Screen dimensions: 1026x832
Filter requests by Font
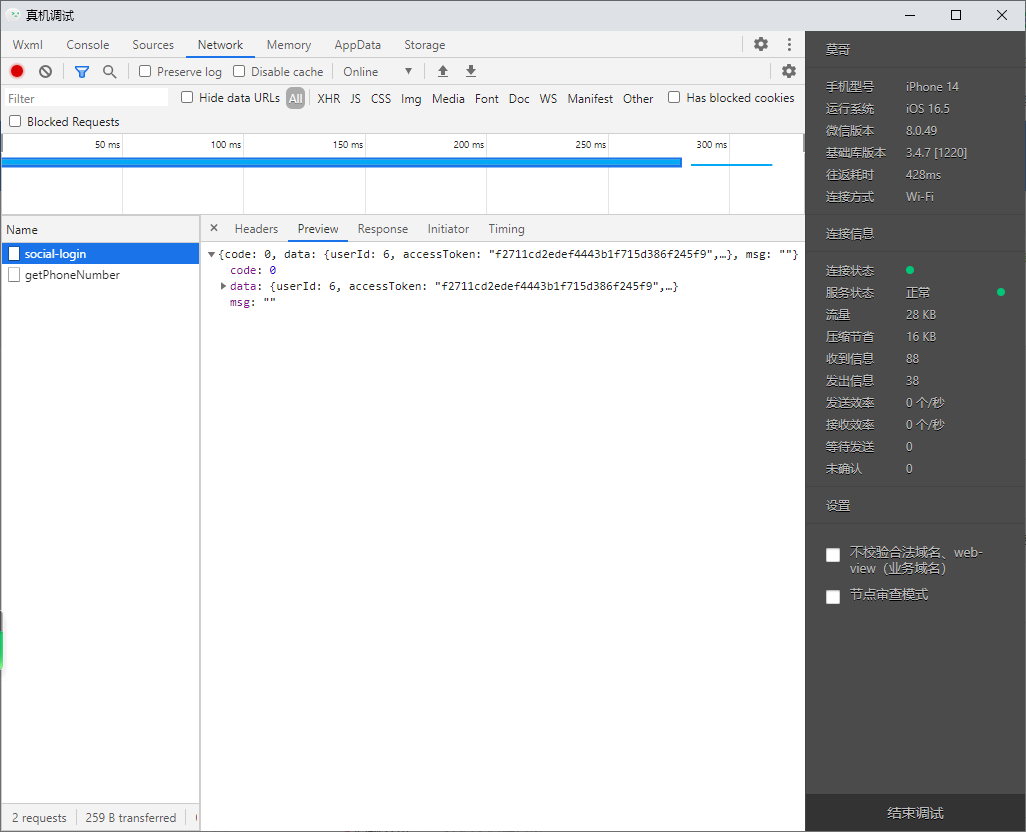pos(487,98)
